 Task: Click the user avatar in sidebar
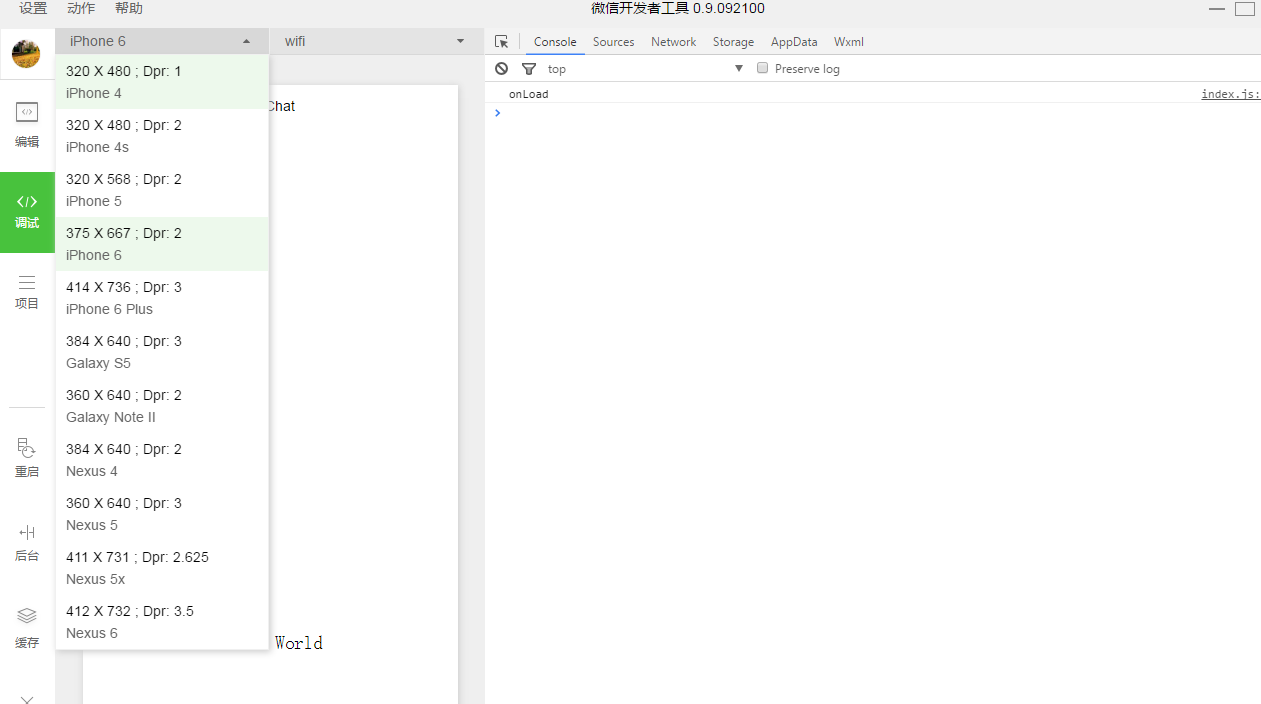26,54
